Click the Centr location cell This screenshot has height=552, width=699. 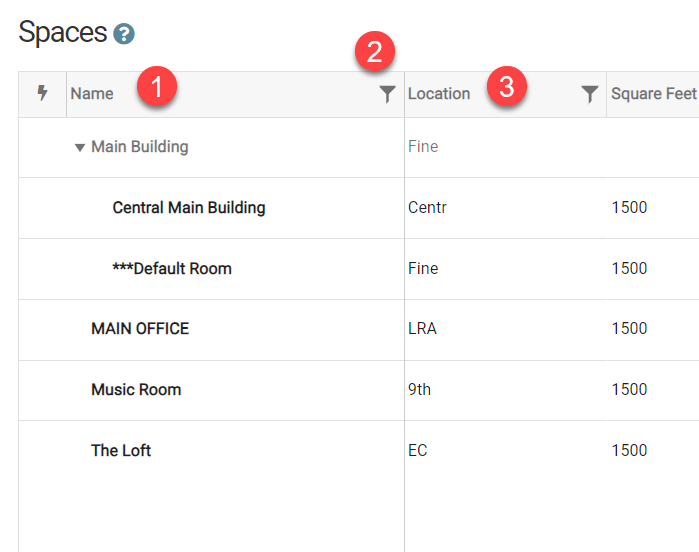coord(427,207)
